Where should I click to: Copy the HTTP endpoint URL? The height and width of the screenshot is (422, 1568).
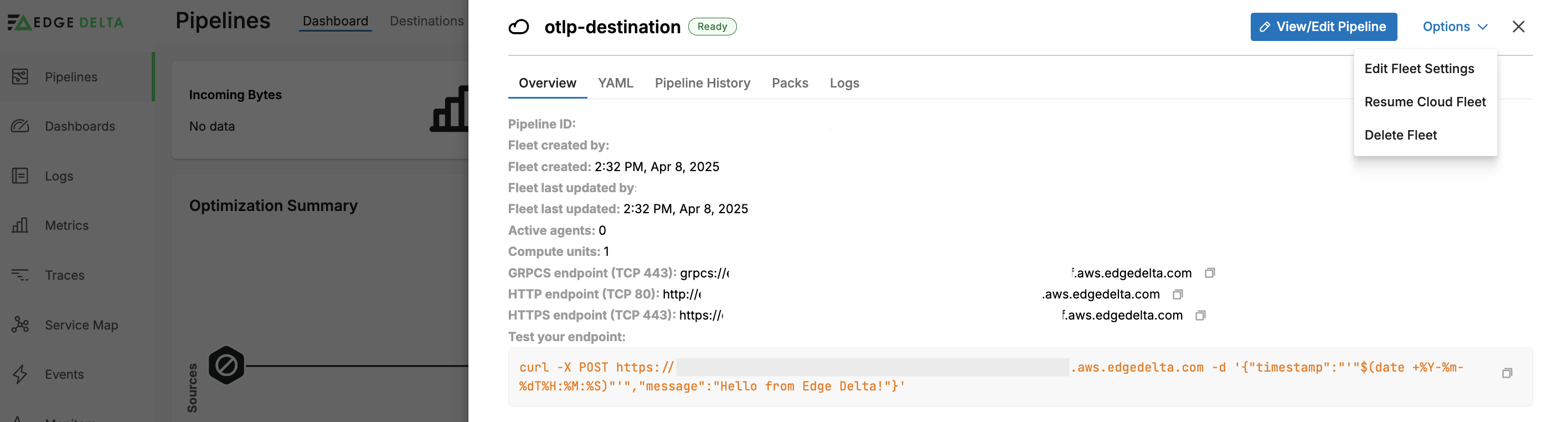1178,294
